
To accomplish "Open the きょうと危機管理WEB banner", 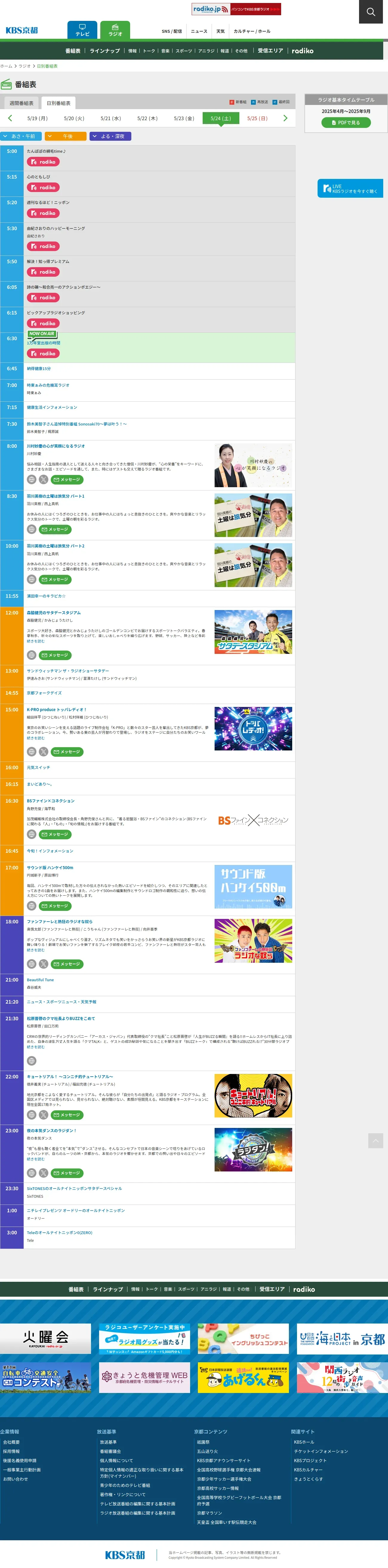I will (x=144, y=1377).
